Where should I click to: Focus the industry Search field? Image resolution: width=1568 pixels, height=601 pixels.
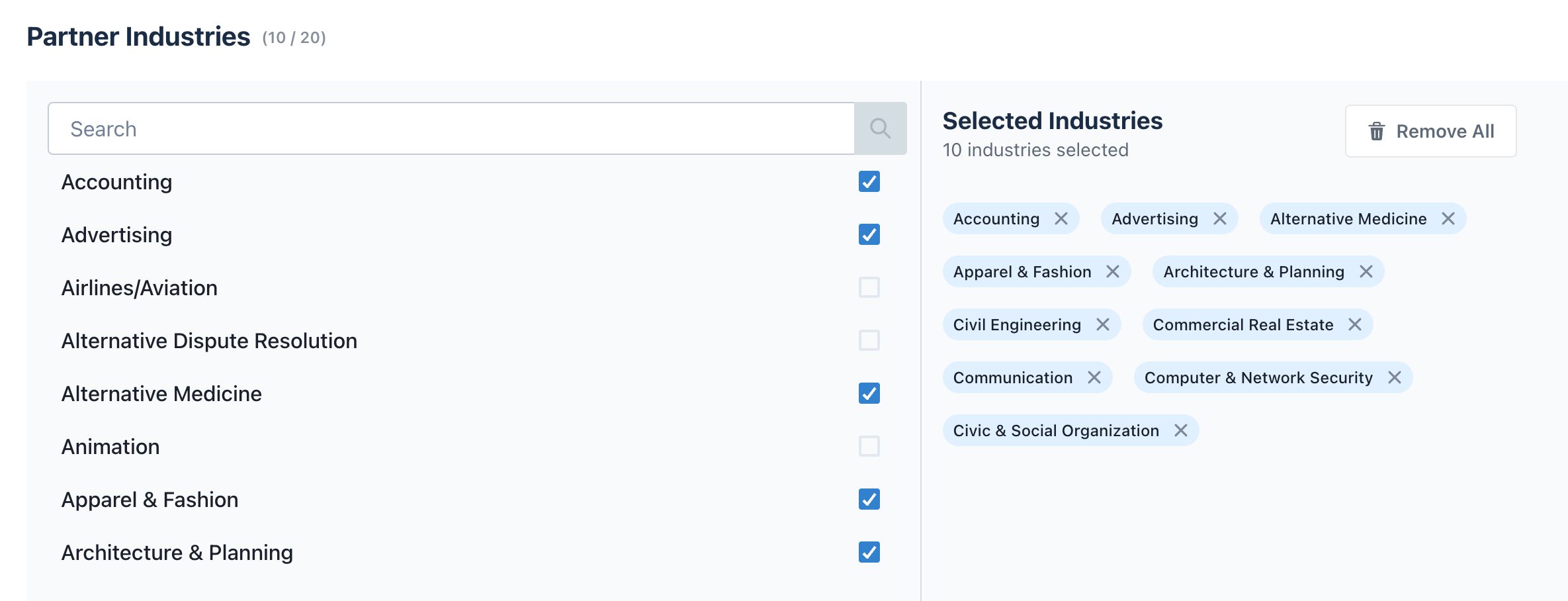pyautogui.click(x=451, y=128)
